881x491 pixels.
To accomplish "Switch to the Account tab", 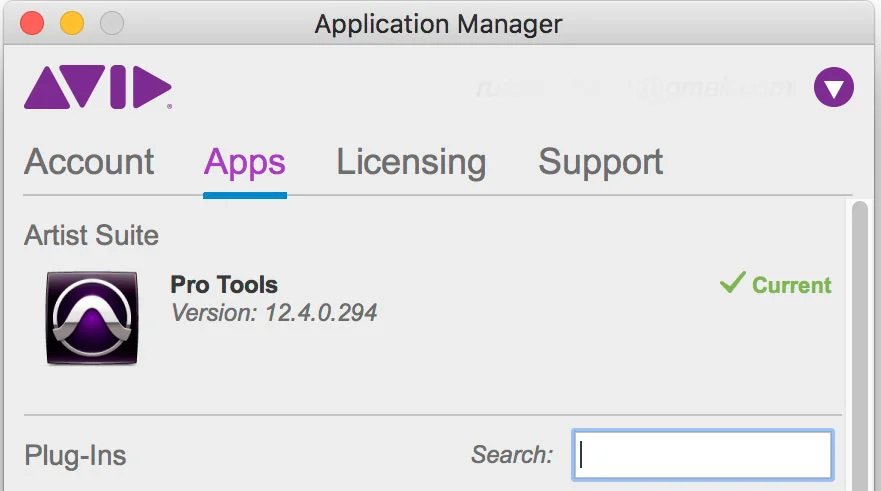I will 89,162.
